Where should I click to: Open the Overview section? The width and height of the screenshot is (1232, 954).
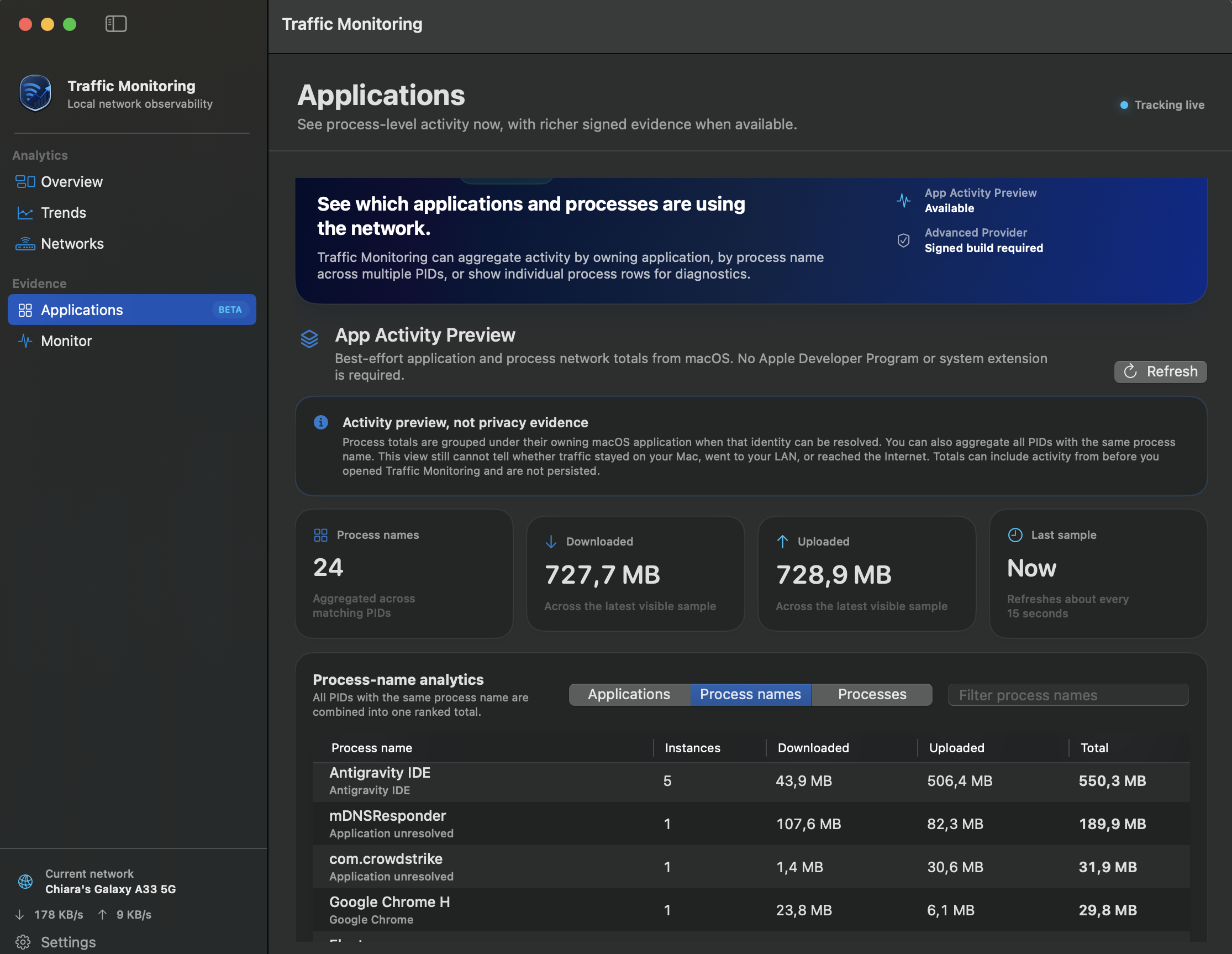point(132,182)
